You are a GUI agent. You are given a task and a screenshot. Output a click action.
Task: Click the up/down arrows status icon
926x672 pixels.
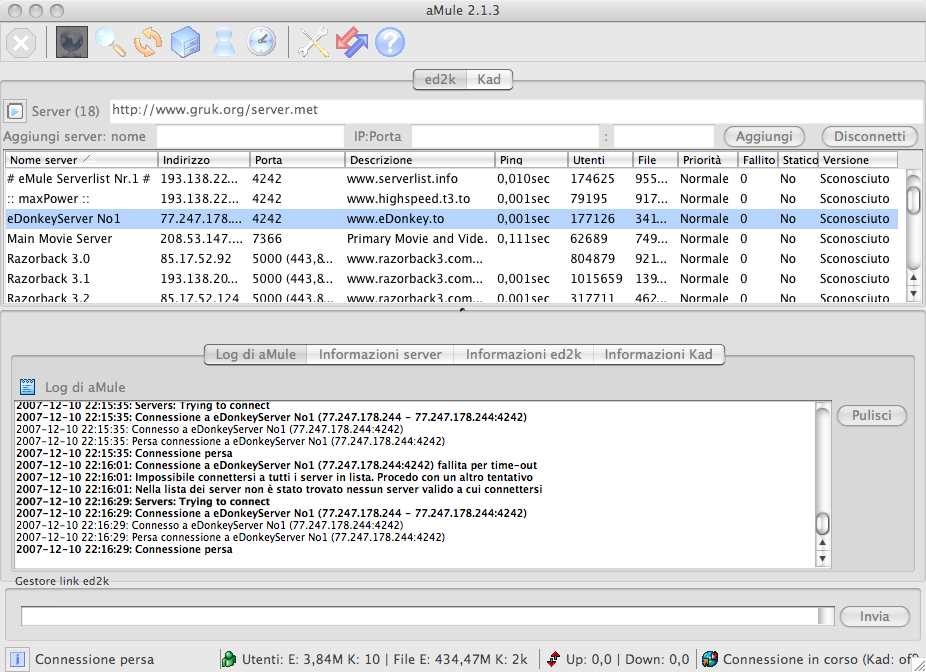point(553,659)
